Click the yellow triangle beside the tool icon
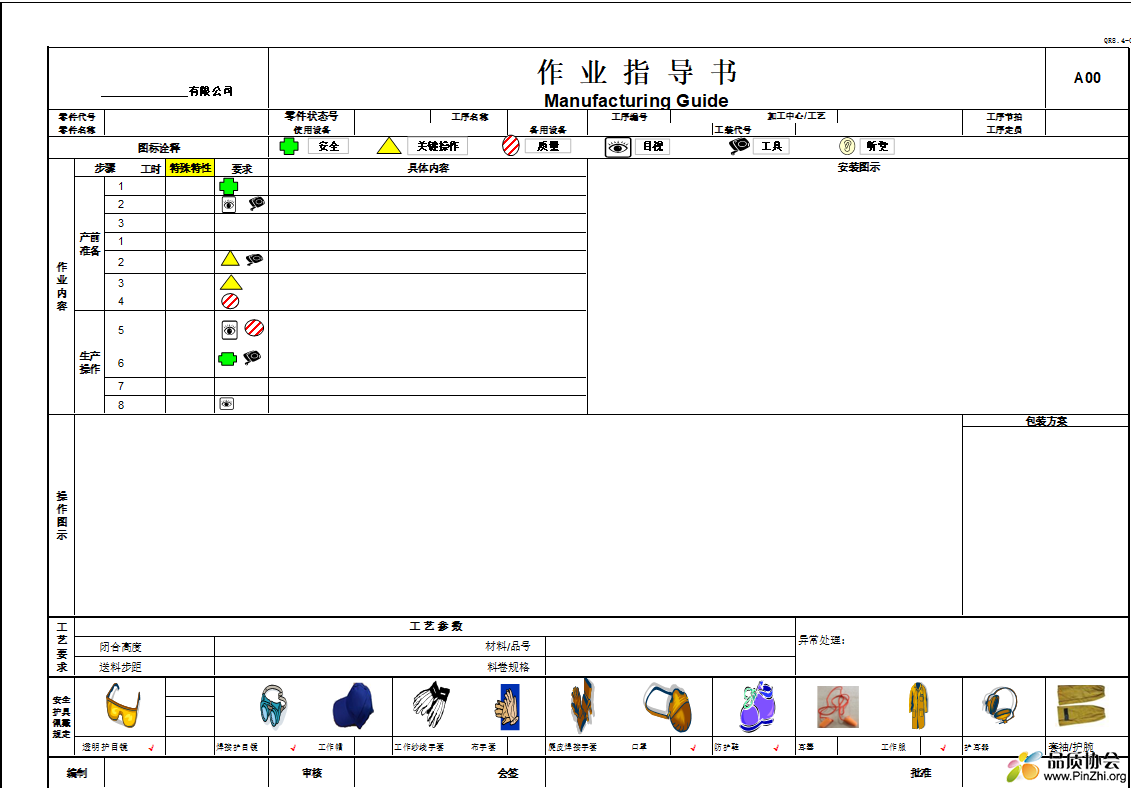The image size is (1131, 788). tap(230, 259)
